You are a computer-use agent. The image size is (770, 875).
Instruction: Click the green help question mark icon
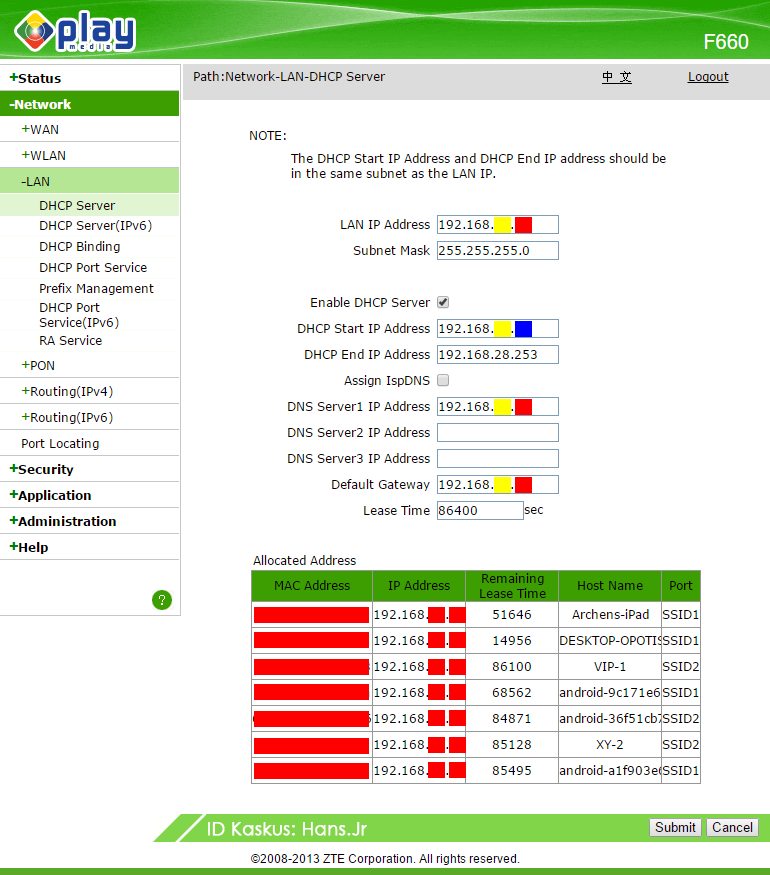tap(162, 600)
